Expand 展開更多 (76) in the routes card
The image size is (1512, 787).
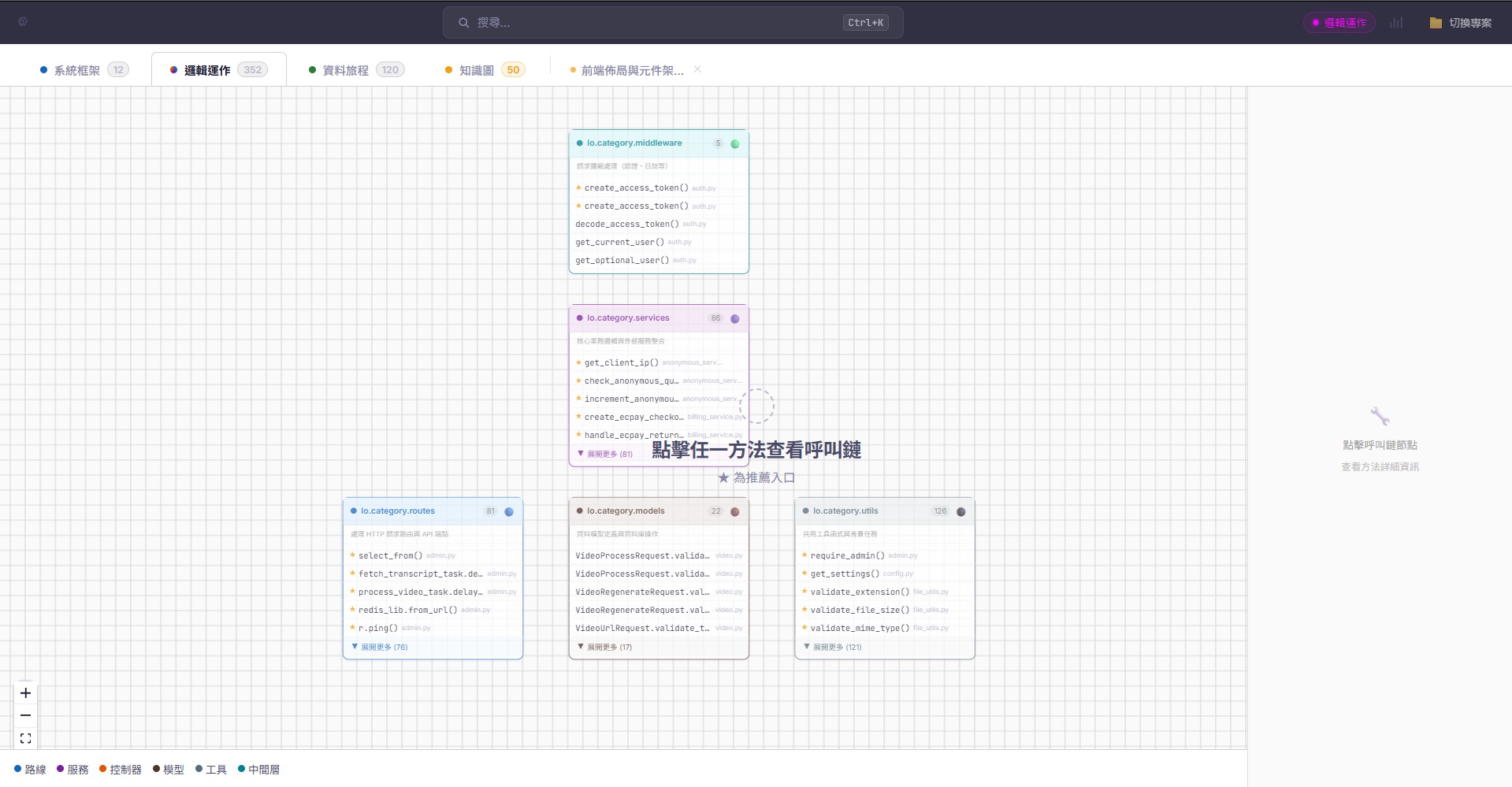(381, 646)
